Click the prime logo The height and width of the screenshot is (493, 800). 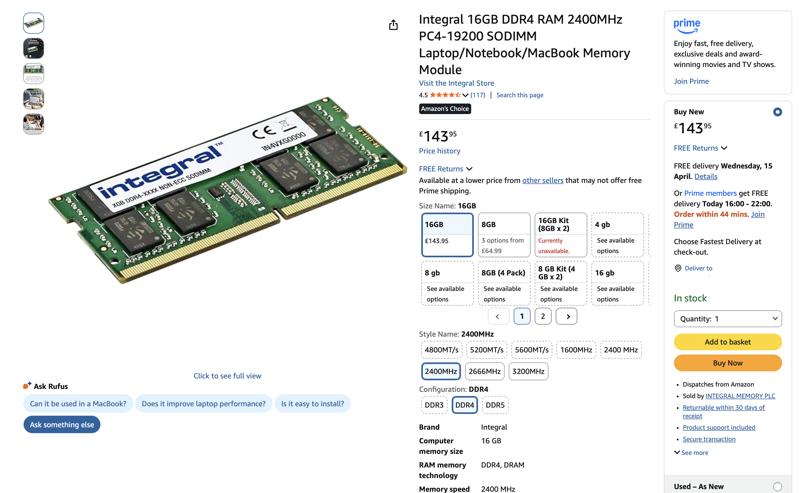point(687,26)
